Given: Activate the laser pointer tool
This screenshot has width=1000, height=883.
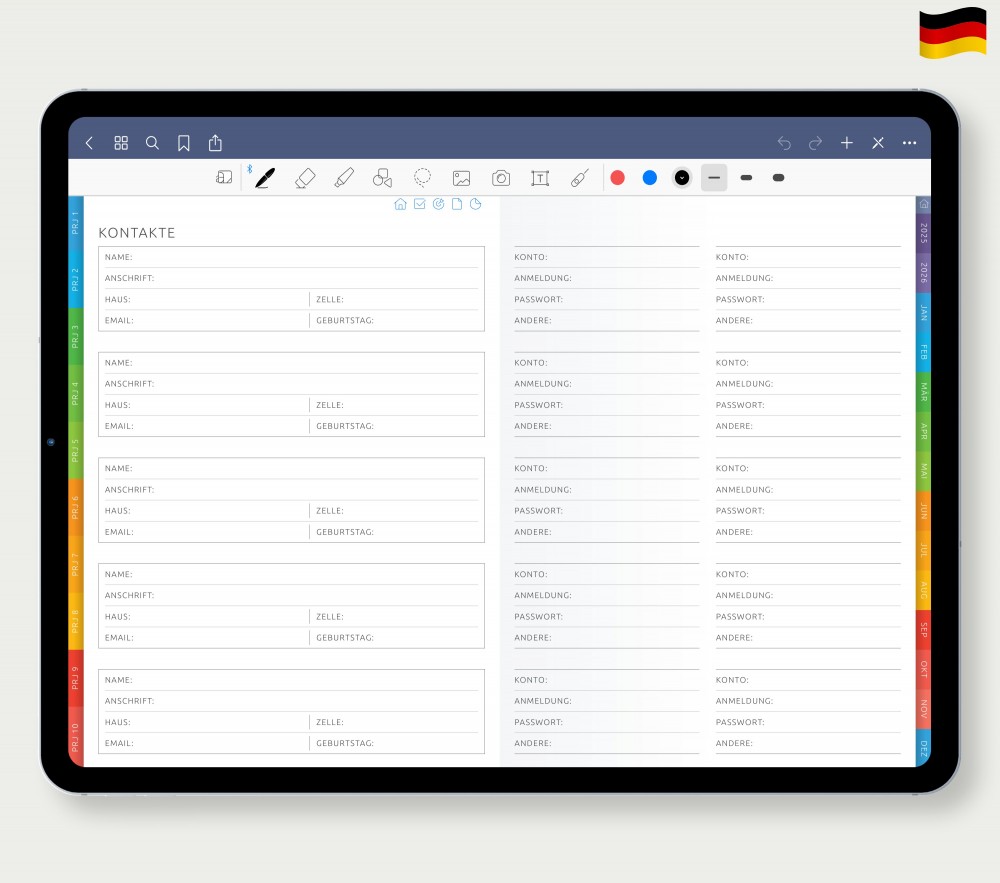Looking at the screenshot, I should [x=580, y=178].
